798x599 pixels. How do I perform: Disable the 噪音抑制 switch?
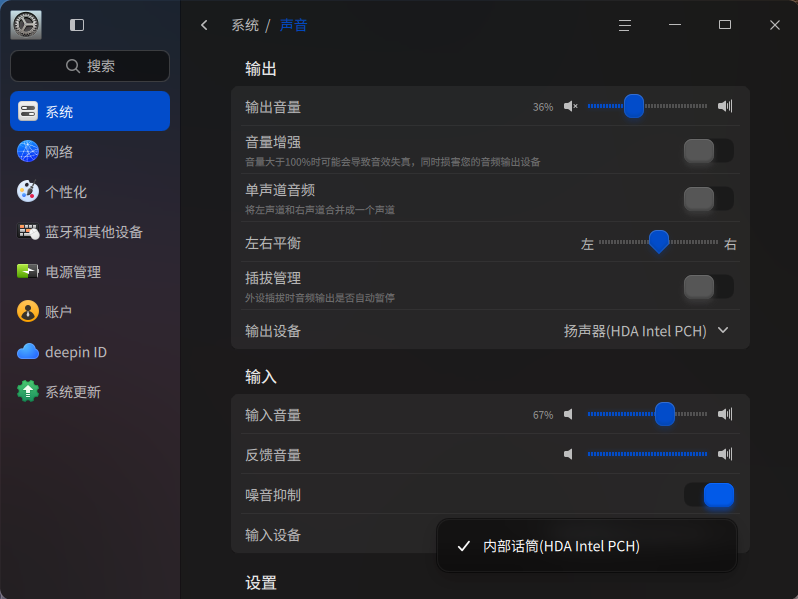click(x=708, y=495)
